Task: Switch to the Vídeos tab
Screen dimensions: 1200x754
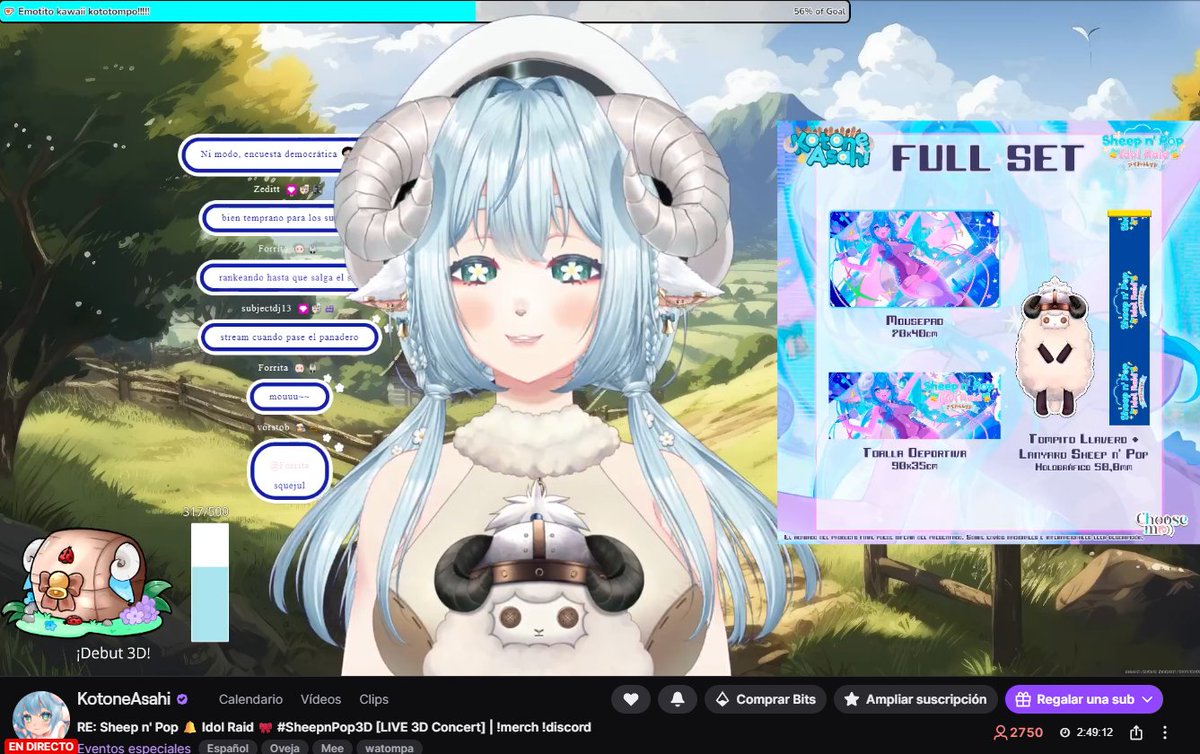Action: pyautogui.click(x=321, y=699)
